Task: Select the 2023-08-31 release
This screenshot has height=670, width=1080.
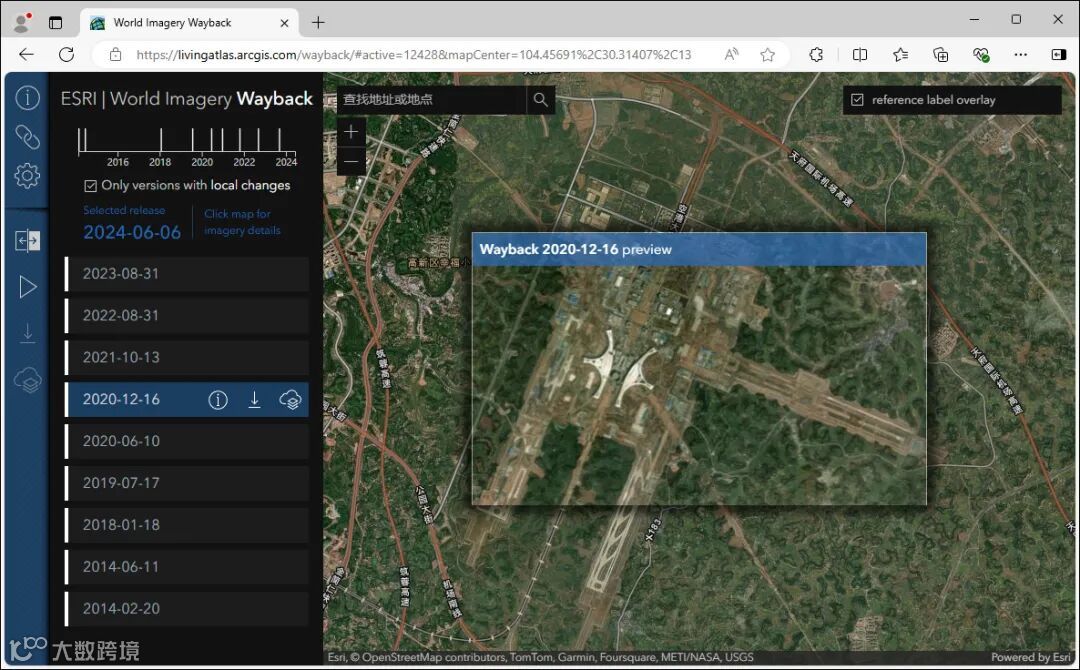Action: 187,274
